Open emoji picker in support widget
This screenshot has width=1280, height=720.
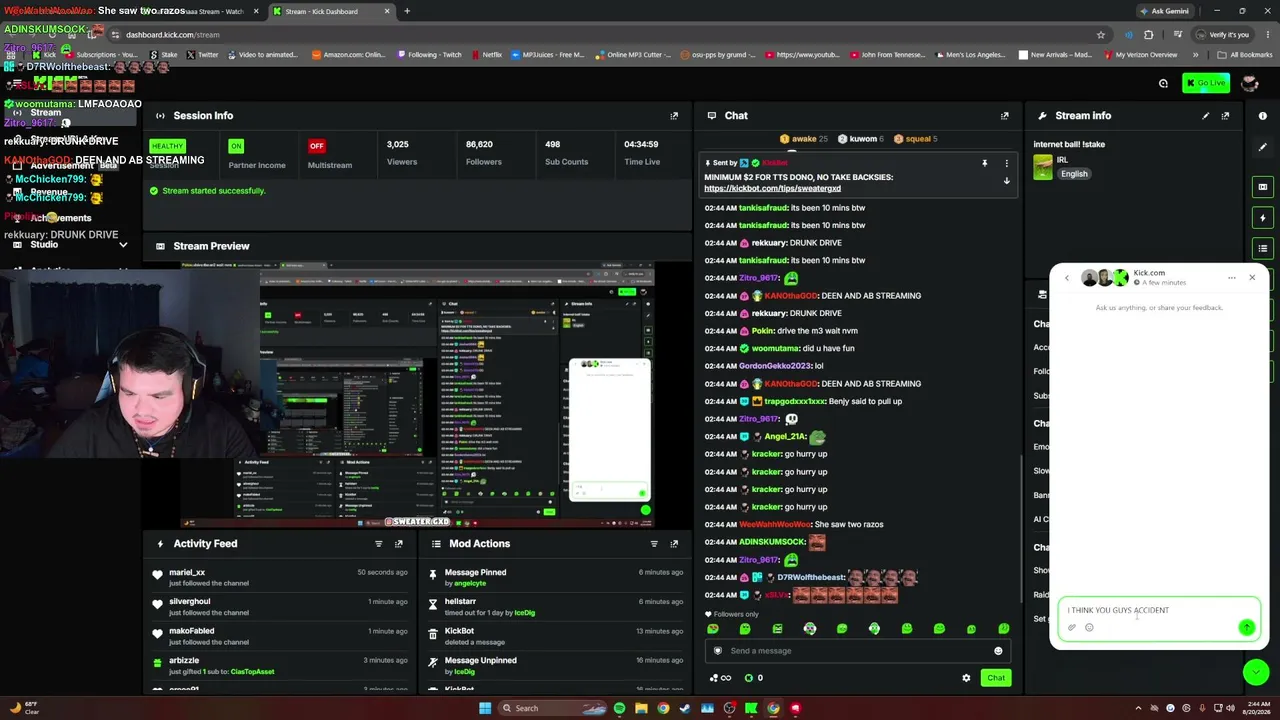point(1089,628)
